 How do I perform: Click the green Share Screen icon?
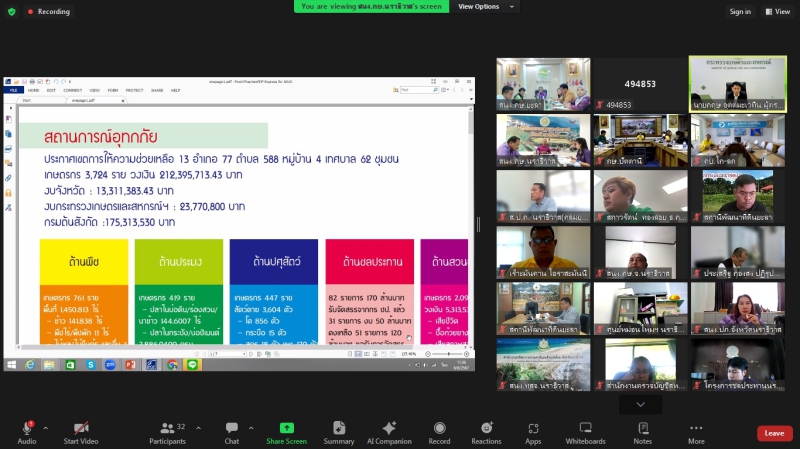(x=287, y=428)
